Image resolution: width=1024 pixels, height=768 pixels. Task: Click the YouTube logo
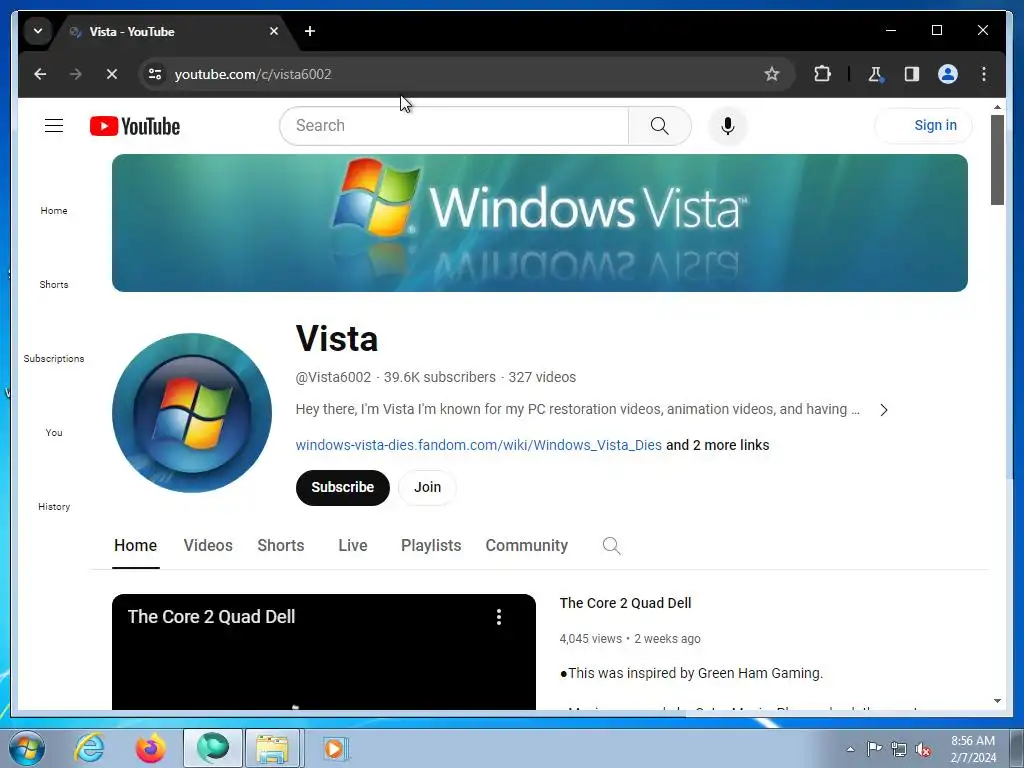[x=135, y=126]
